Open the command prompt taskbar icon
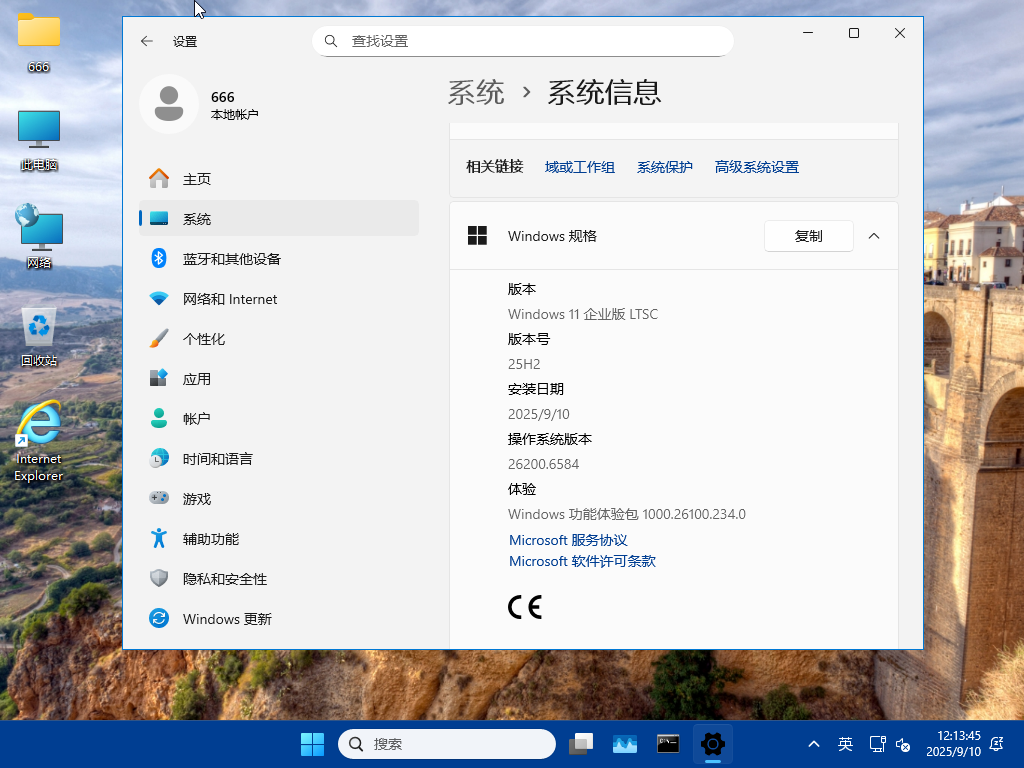Viewport: 1024px width, 768px height. point(668,744)
